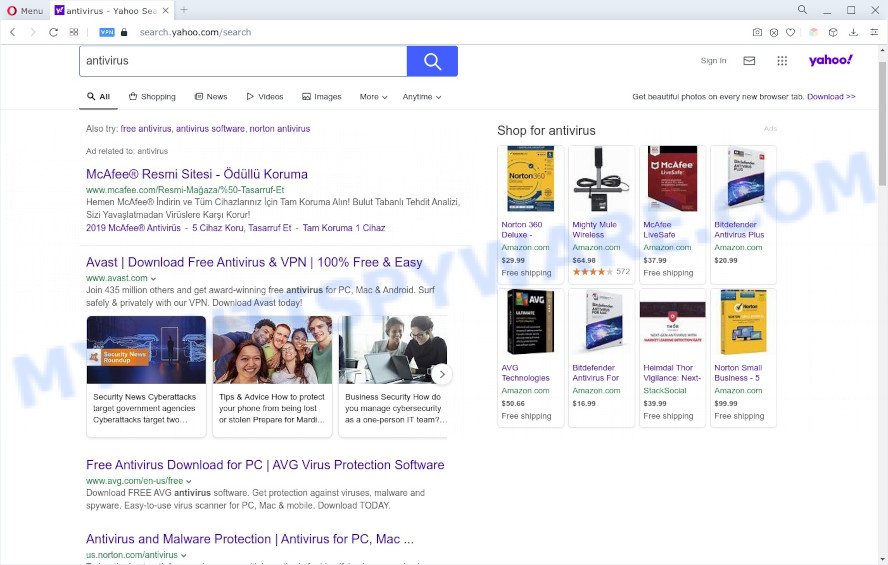Click the search icon in title bar
This screenshot has width=888, height=565.
point(802,10)
